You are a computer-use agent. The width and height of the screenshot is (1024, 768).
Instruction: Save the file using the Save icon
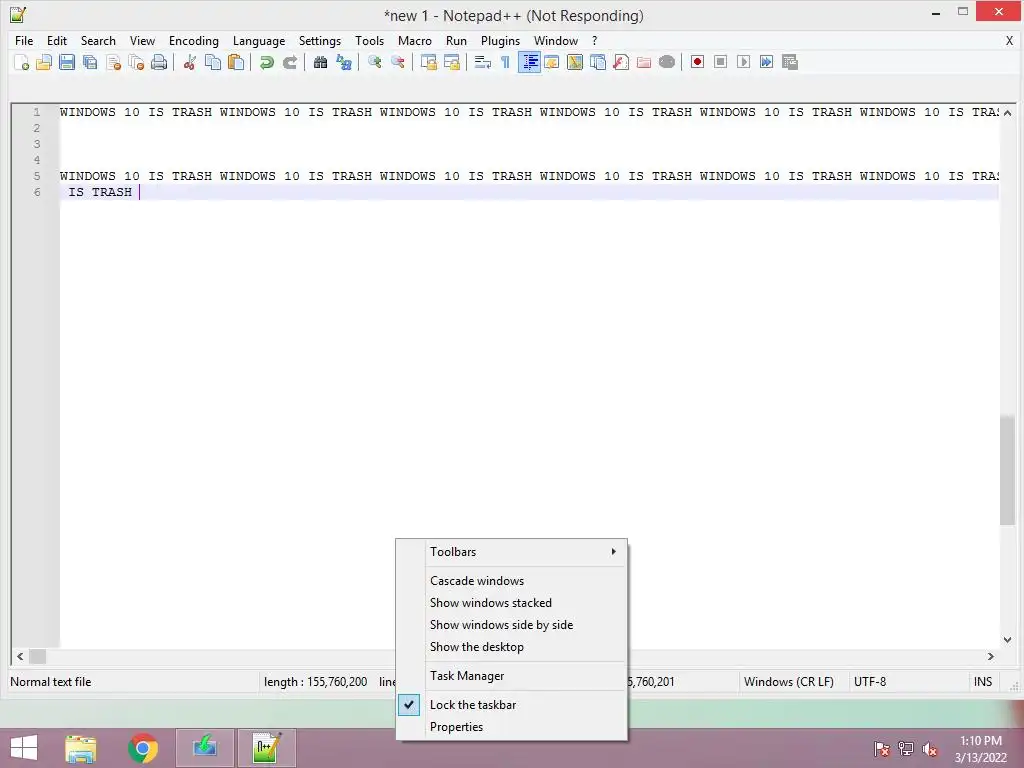tap(67, 62)
